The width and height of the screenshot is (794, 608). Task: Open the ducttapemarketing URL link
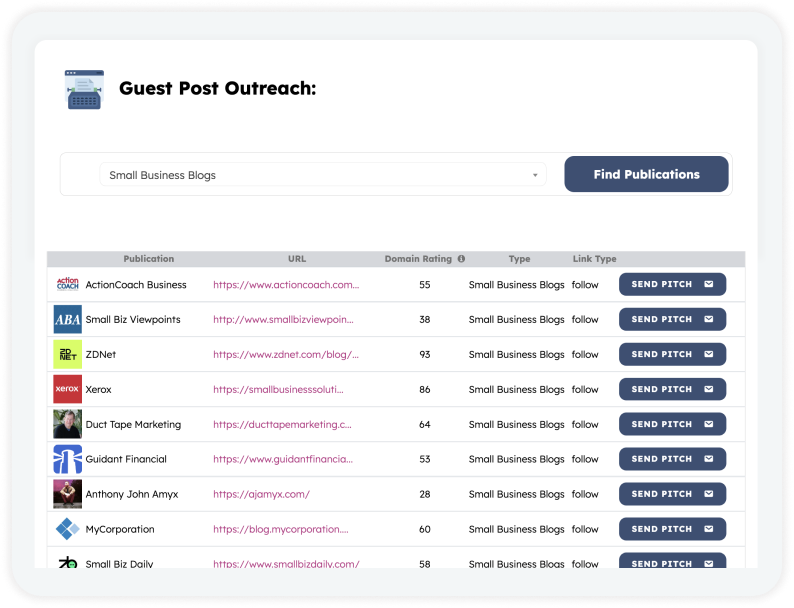click(282, 424)
